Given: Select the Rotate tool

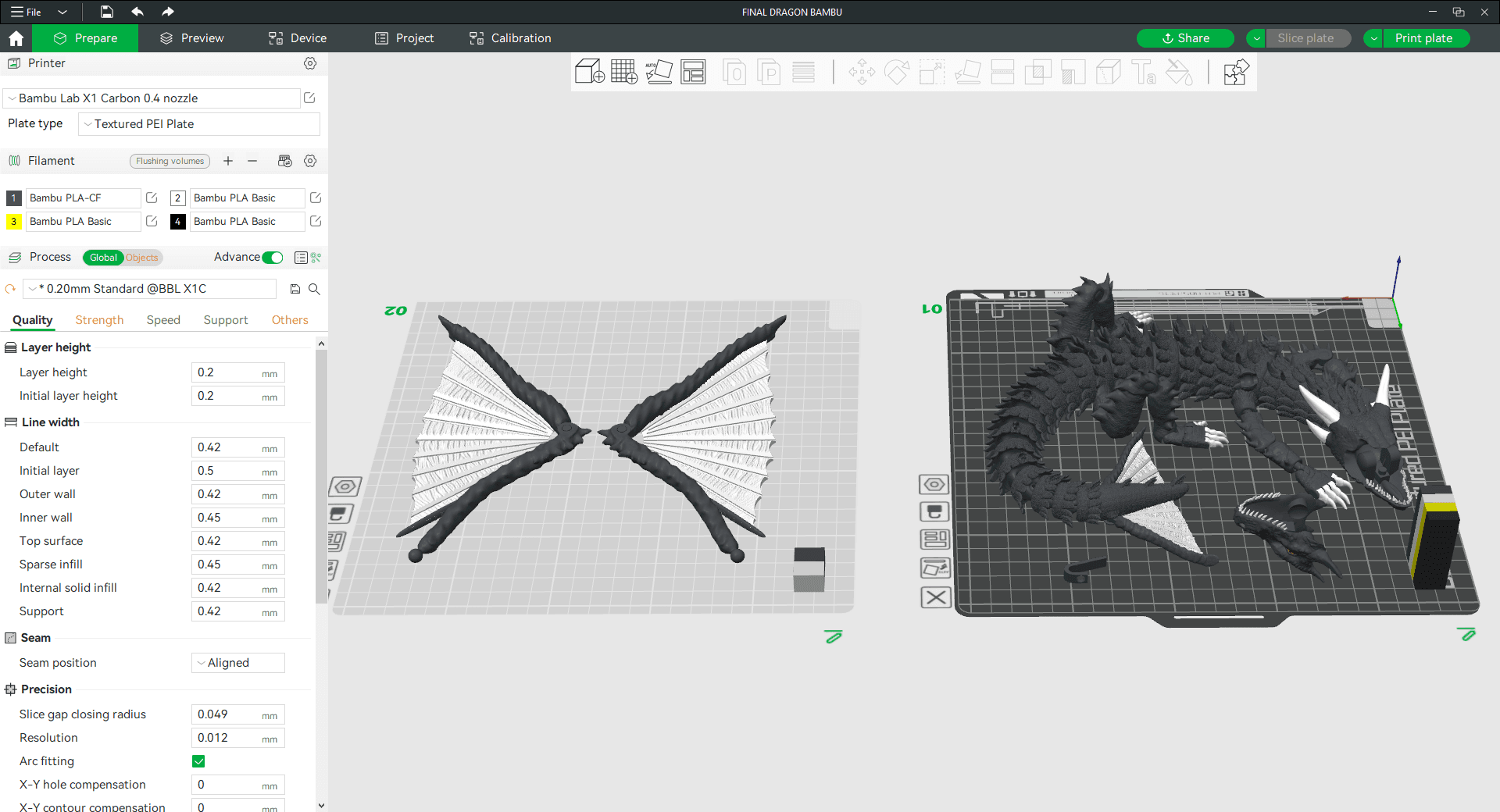Looking at the screenshot, I should 897,72.
